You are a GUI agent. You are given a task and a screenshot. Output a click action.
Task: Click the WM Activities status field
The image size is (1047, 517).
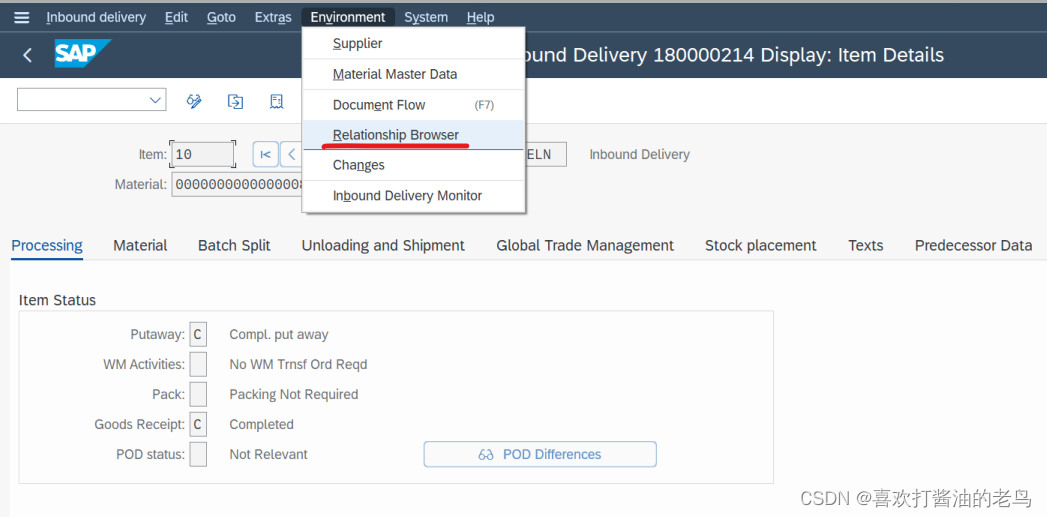198,364
